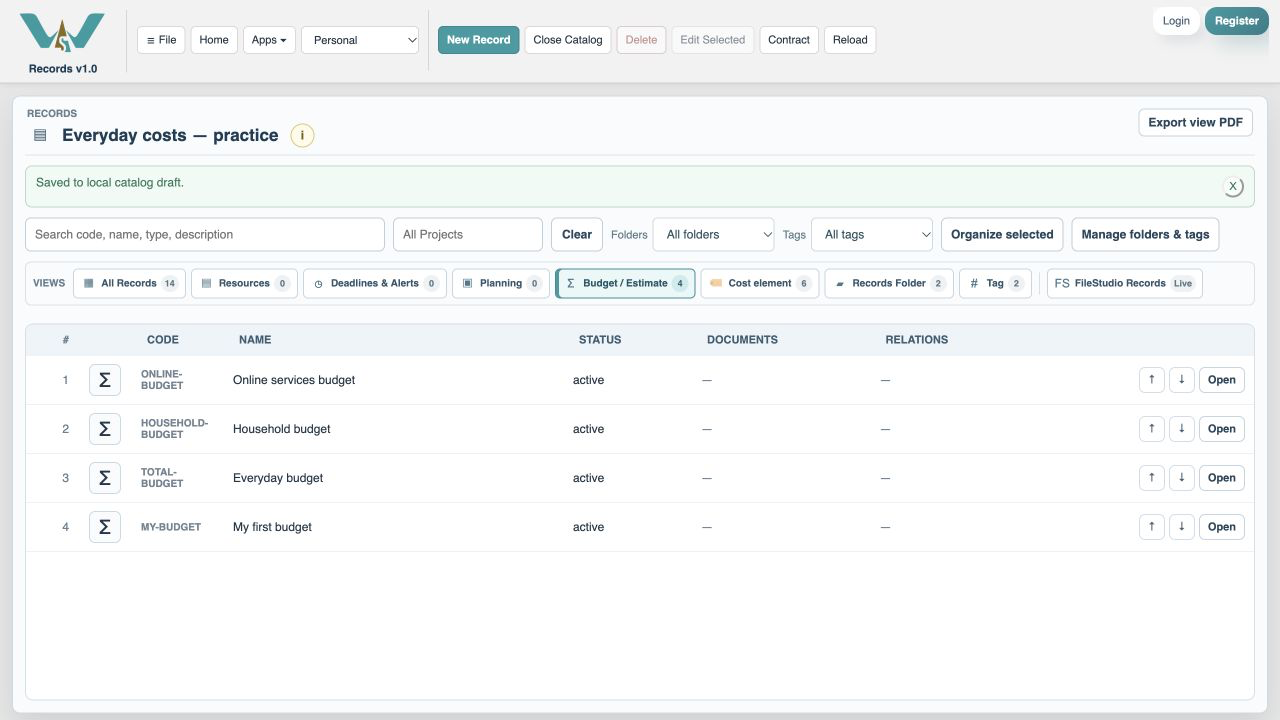1280x720 pixels.
Task: Select the Planning view tab
Action: coord(501,283)
